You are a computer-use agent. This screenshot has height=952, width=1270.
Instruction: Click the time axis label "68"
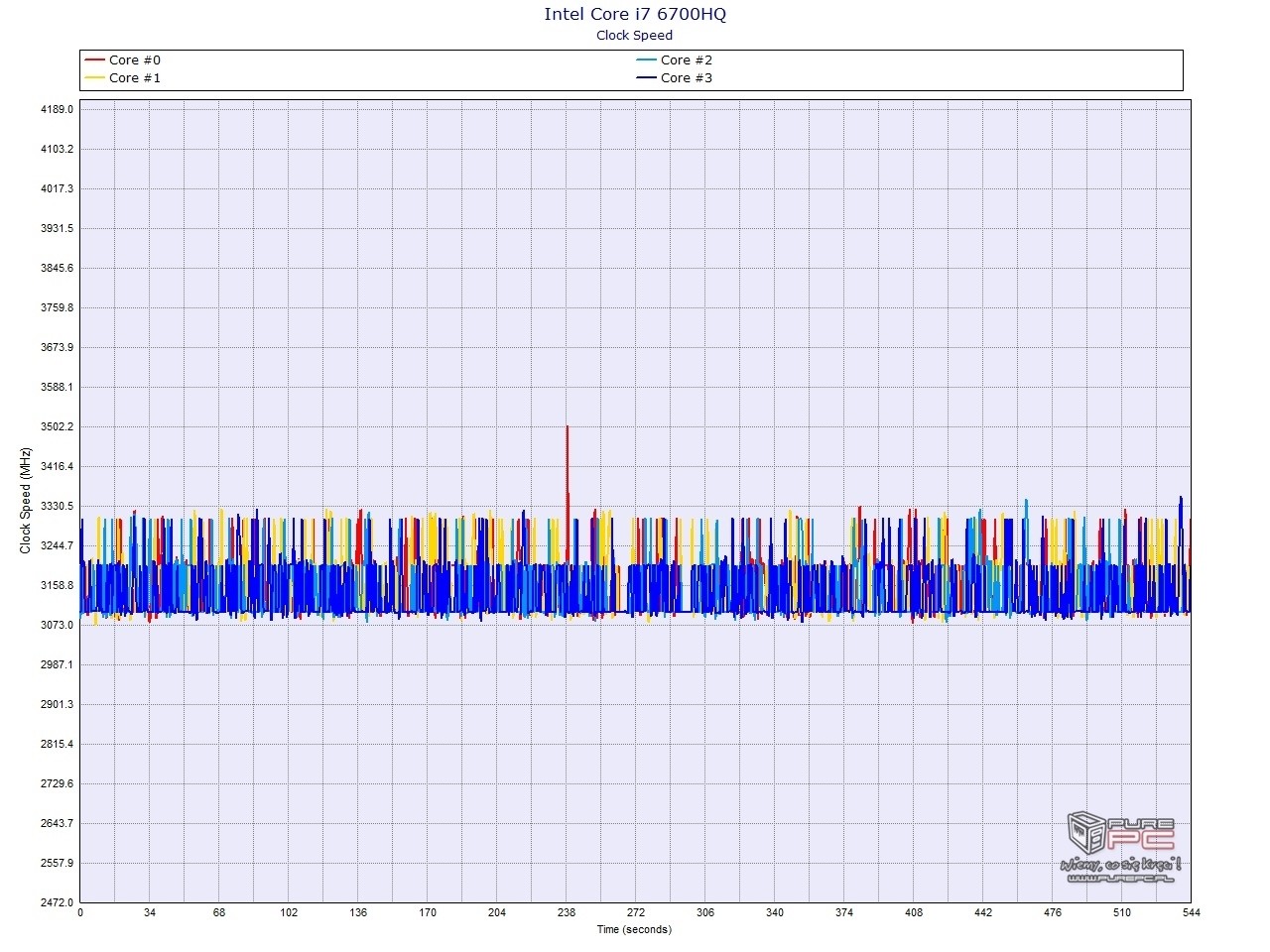(219, 913)
